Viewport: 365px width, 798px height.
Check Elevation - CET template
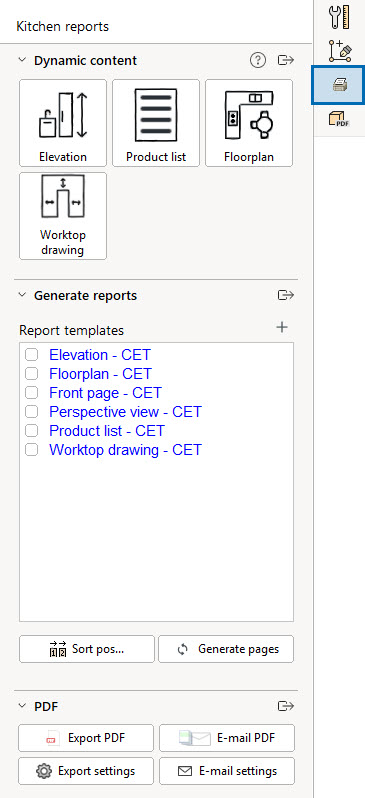tap(32, 355)
